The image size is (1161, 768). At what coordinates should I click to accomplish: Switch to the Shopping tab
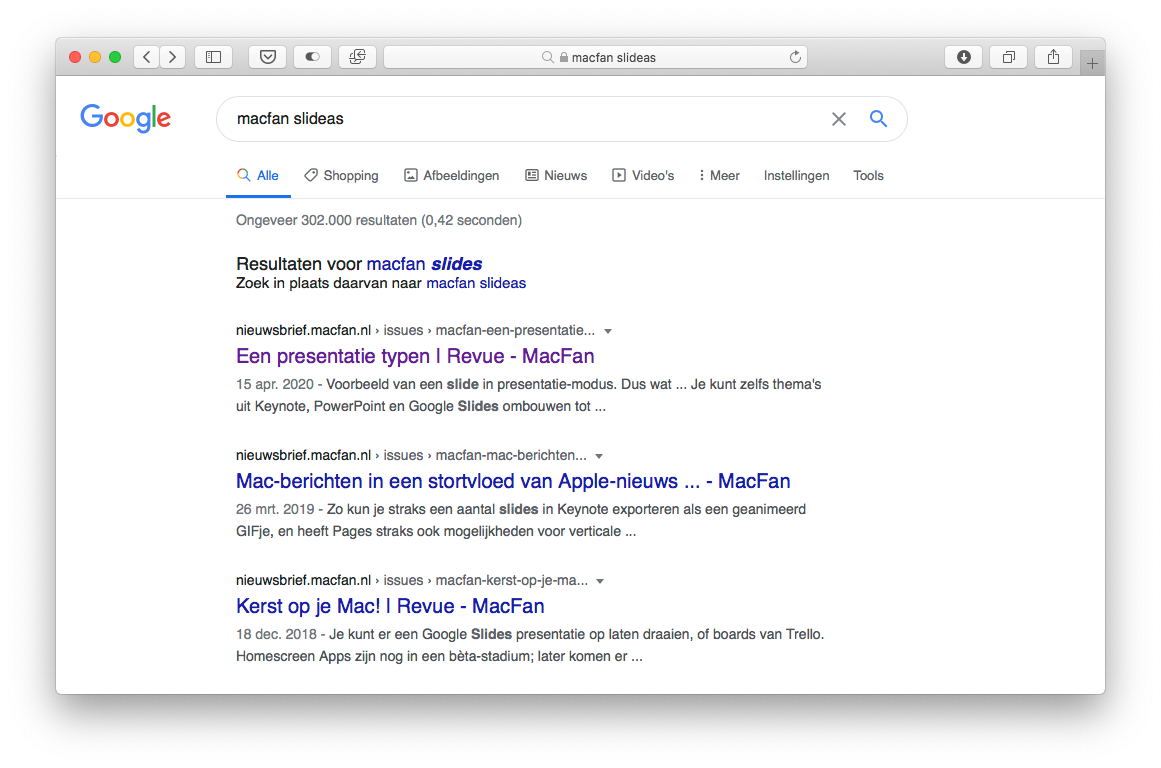click(x=341, y=176)
